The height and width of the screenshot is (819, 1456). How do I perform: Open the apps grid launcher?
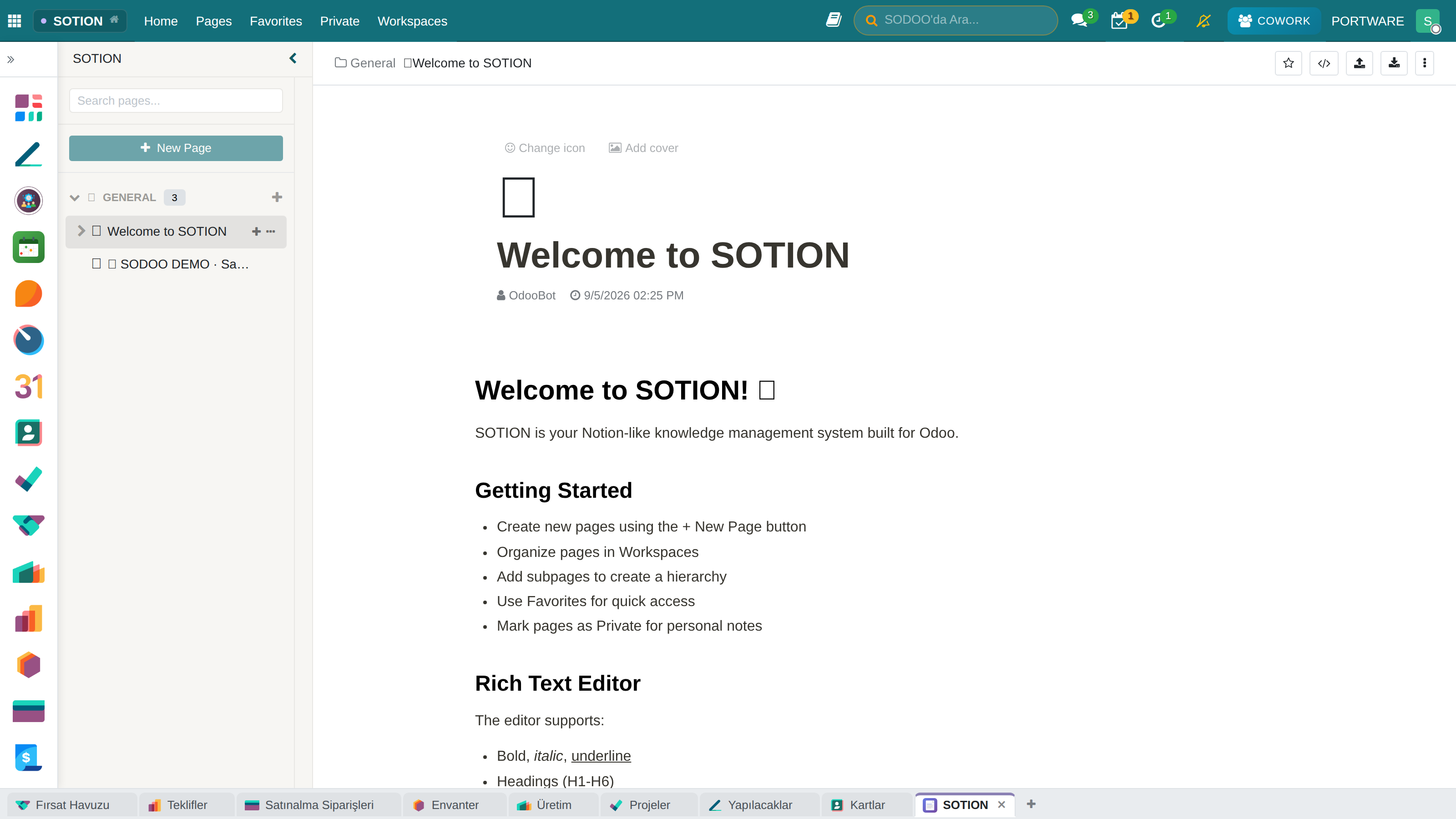[15, 21]
